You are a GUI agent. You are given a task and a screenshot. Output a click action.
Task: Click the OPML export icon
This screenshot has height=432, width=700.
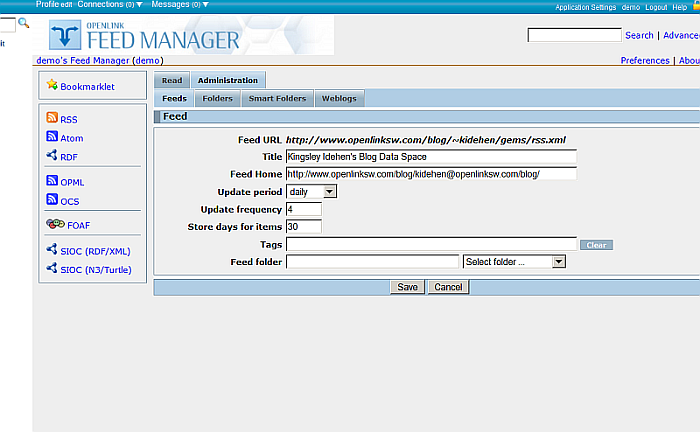tap(52, 182)
